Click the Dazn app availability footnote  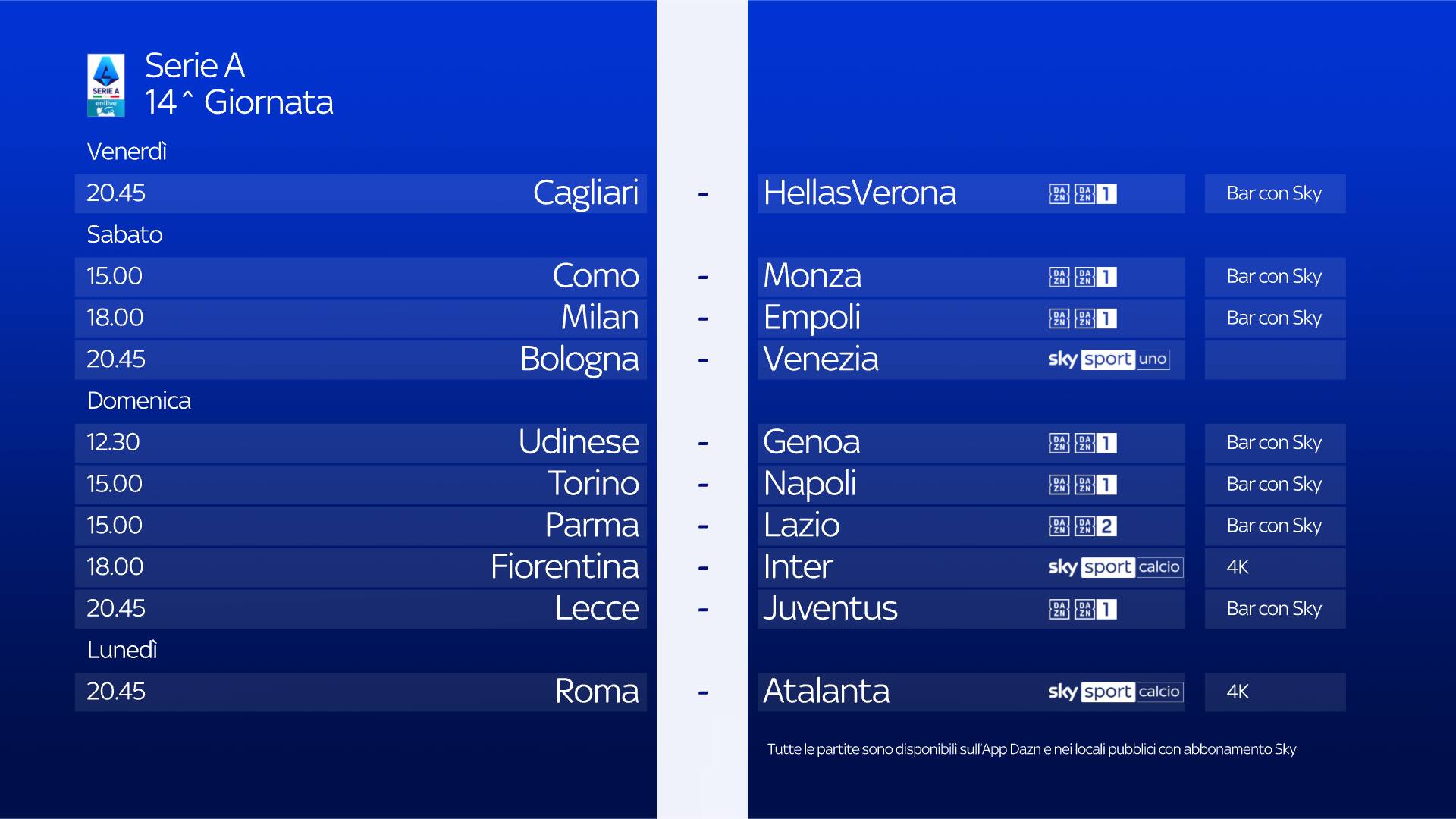pos(1031,749)
